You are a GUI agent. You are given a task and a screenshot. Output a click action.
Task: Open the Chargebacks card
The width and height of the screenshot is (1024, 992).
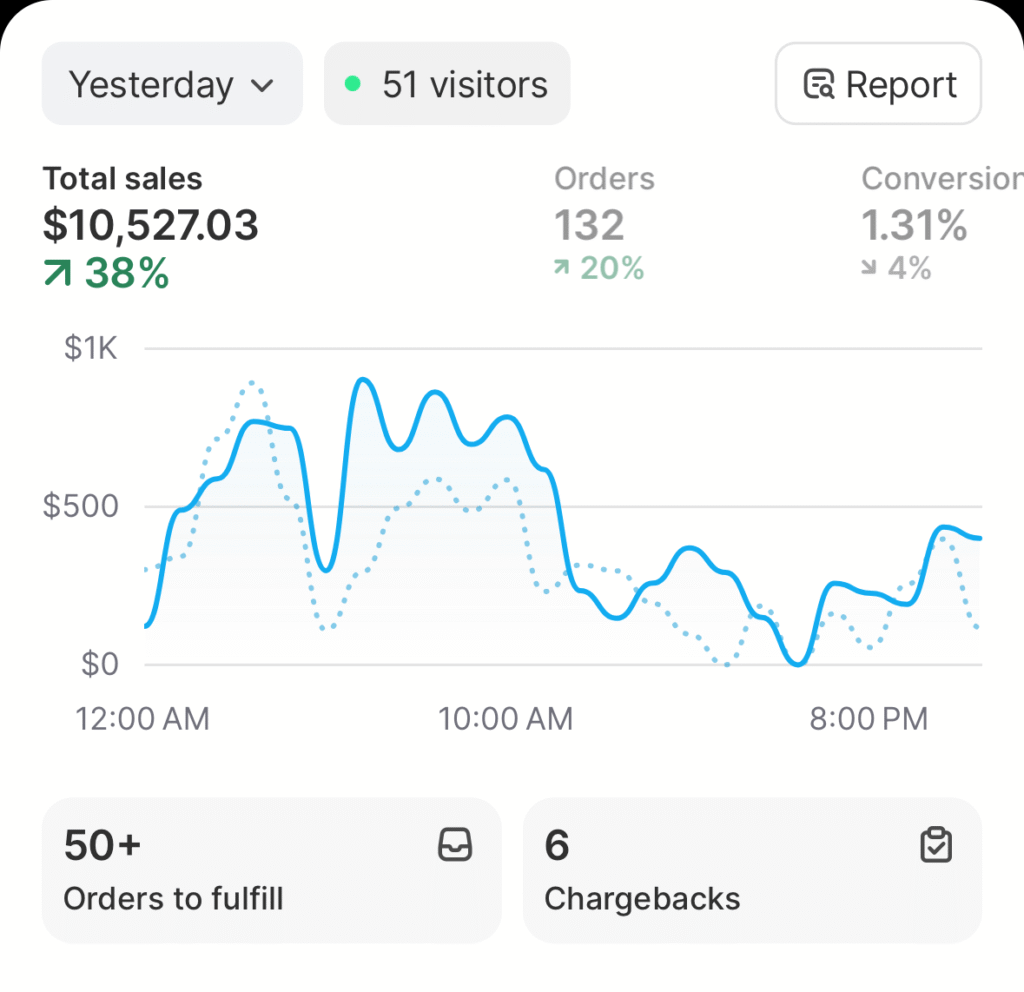[x=752, y=870]
